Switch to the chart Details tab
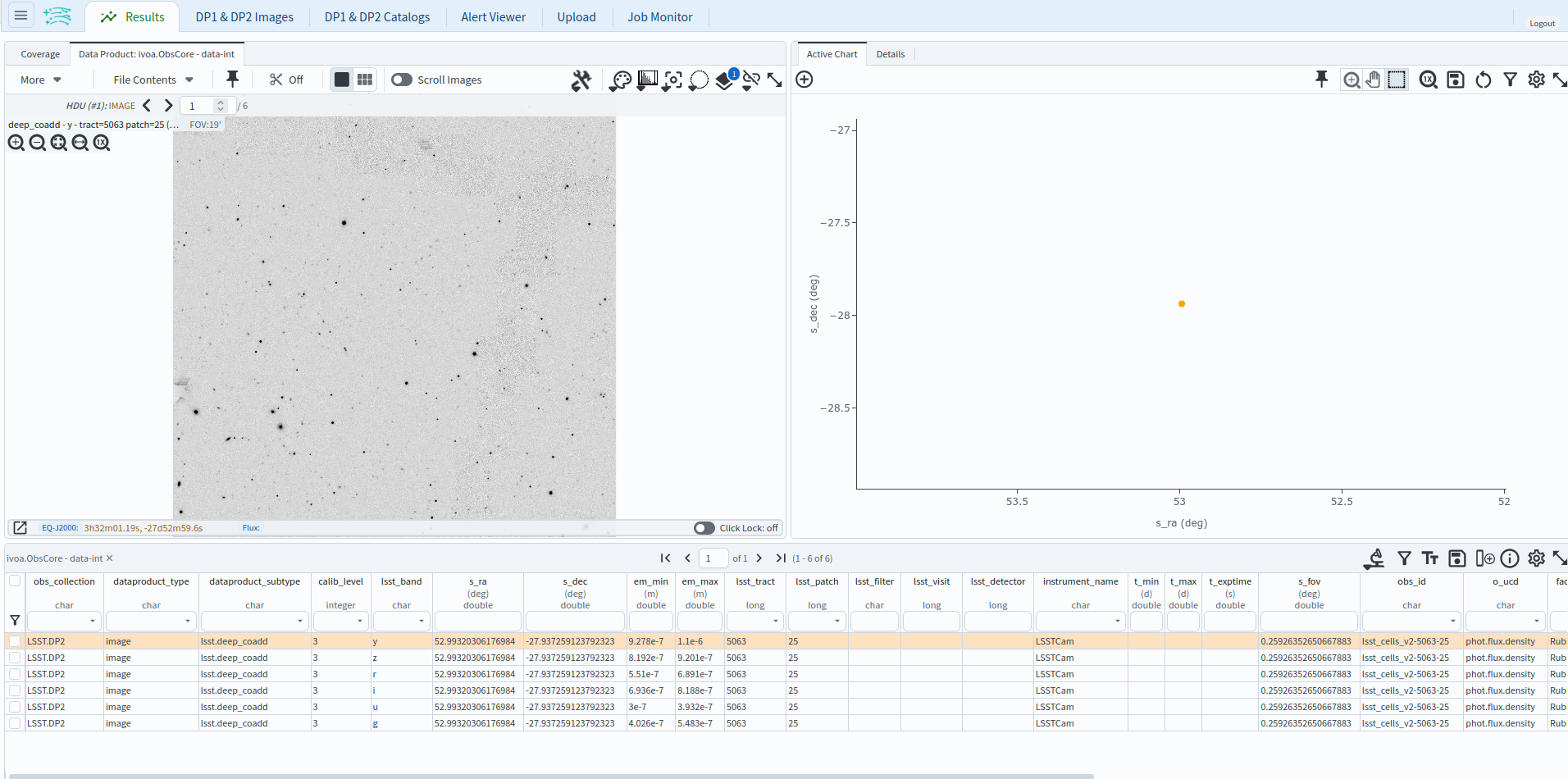Screen dimensions: 1568x779 point(891,54)
